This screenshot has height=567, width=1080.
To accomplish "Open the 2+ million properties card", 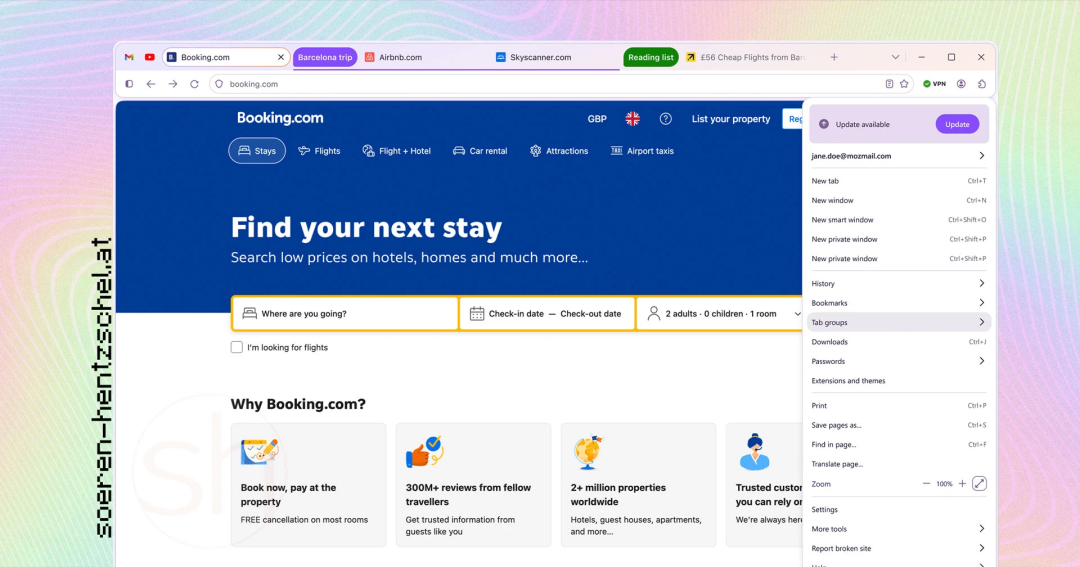I will pos(638,485).
